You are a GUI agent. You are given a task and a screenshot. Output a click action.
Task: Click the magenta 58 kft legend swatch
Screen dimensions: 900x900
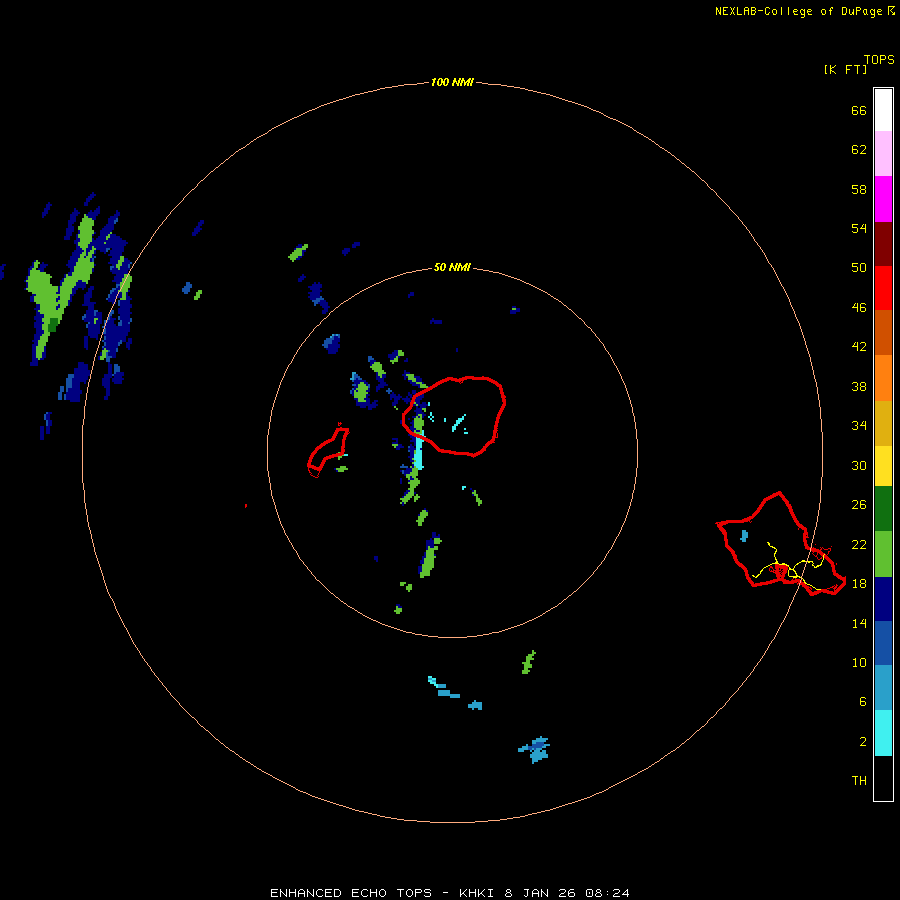883,199
